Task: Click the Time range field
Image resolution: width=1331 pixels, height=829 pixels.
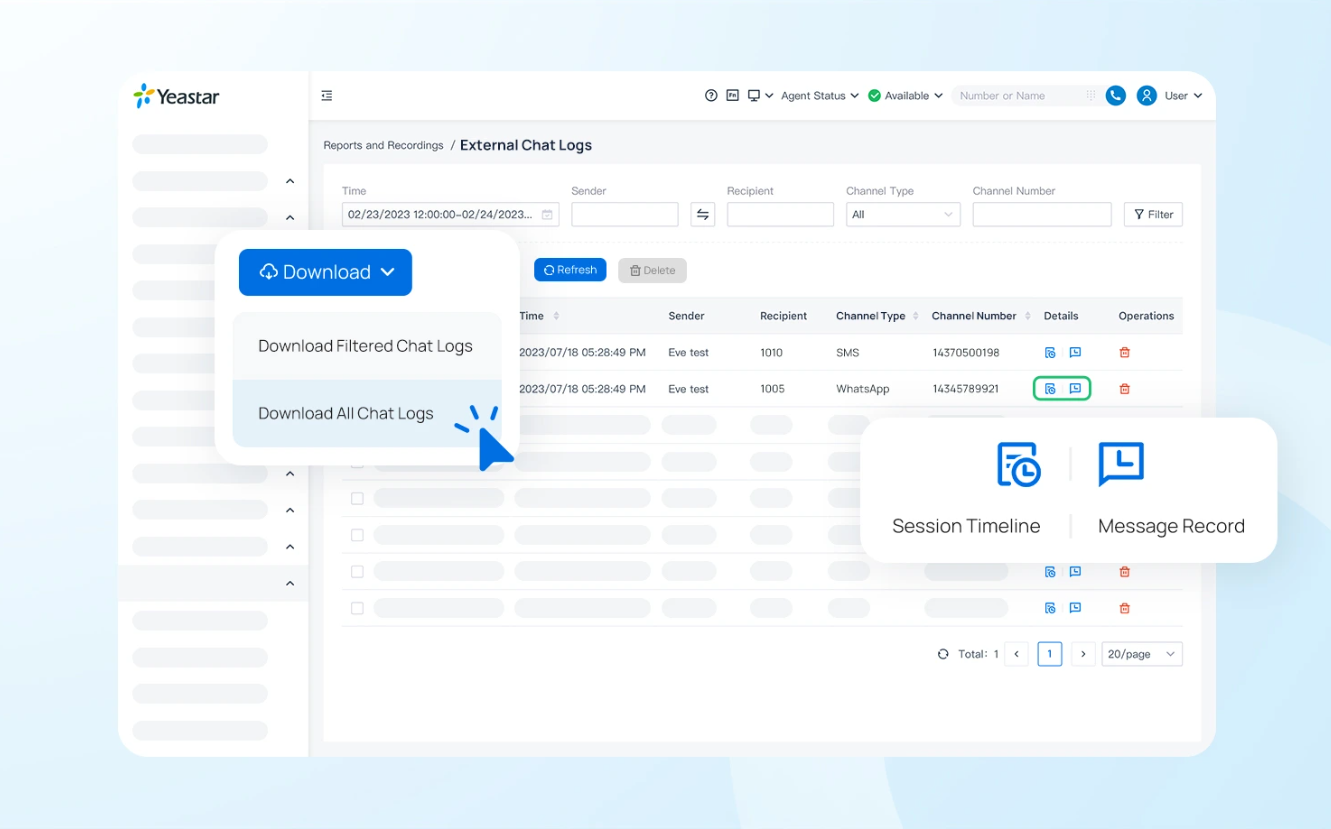Action: (450, 214)
